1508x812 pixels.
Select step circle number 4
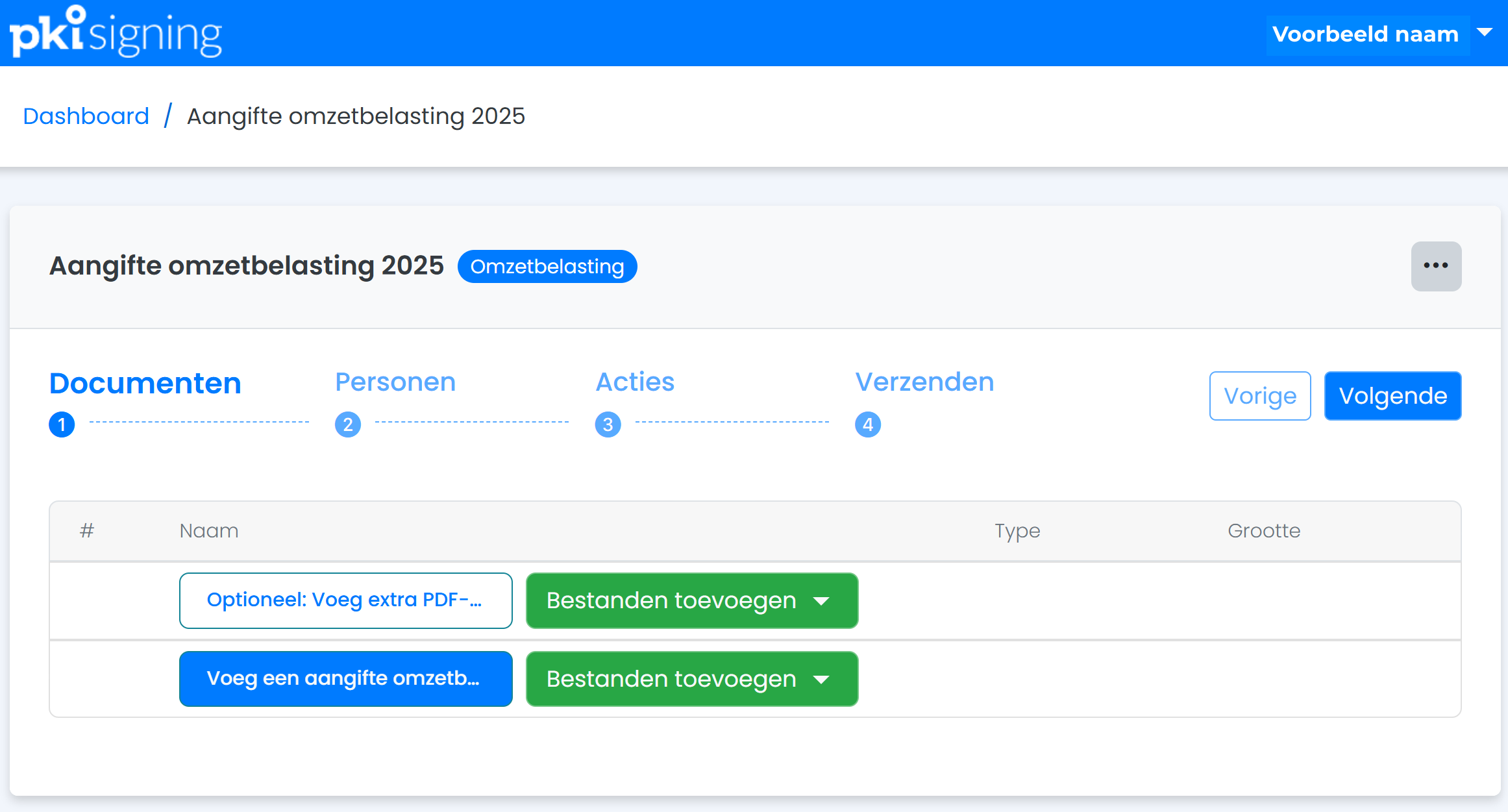[x=868, y=424]
